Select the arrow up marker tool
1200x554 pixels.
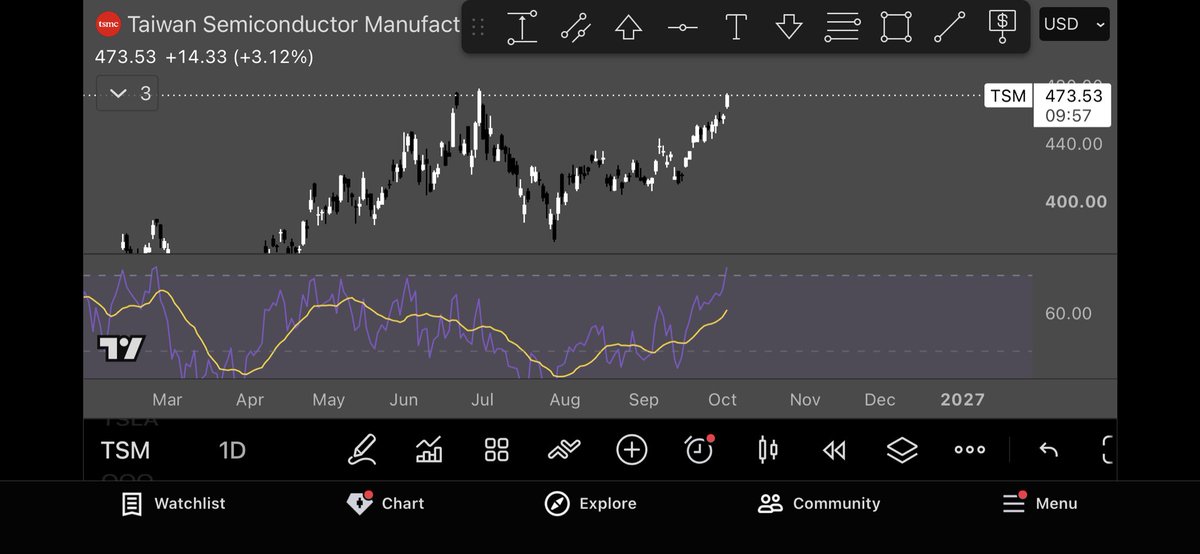(x=628, y=26)
